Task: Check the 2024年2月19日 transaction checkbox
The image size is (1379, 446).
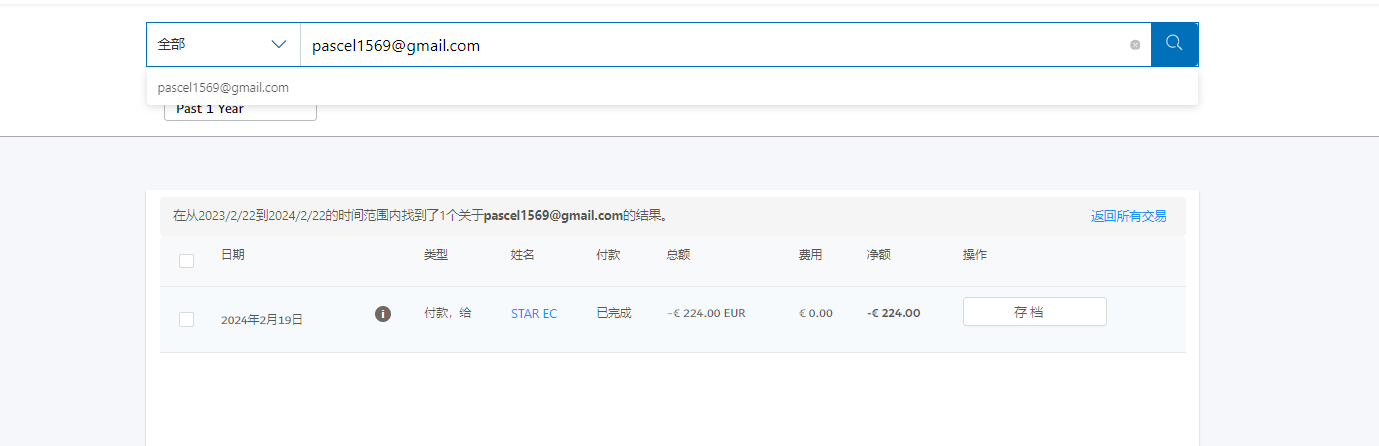Action: pyautogui.click(x=186, y=319)
